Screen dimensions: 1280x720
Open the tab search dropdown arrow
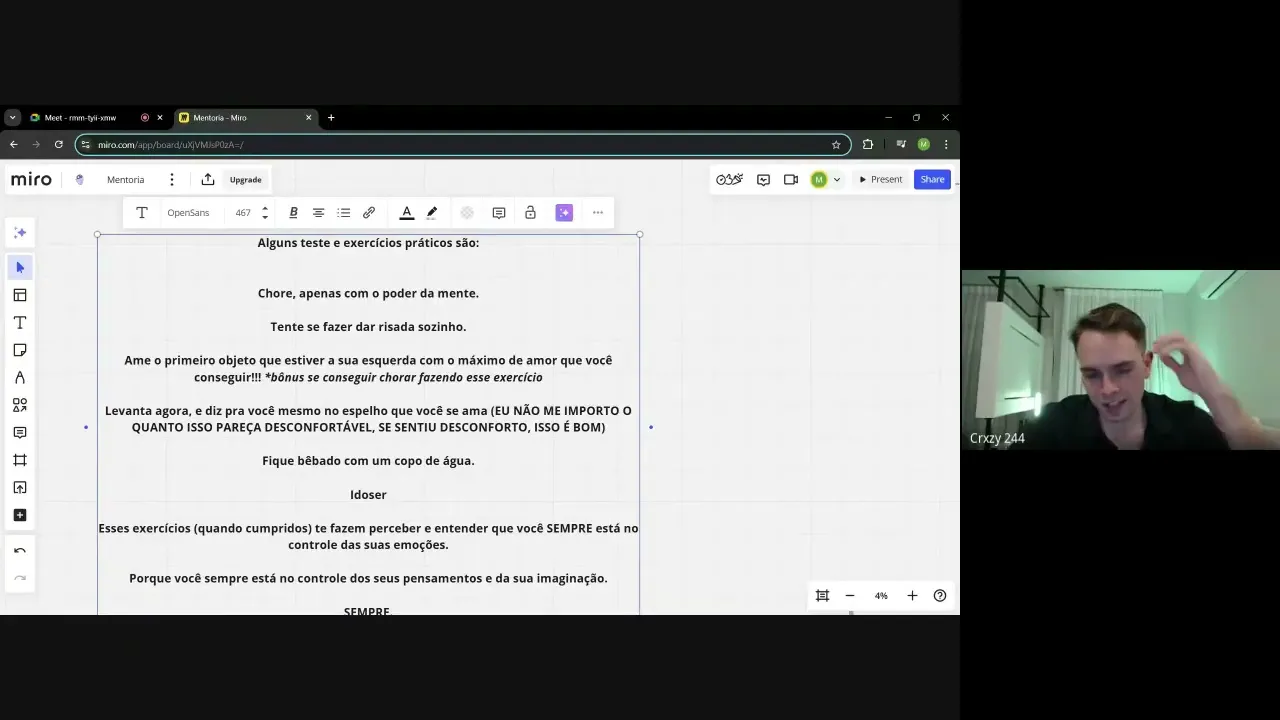(x=12, y=118)
